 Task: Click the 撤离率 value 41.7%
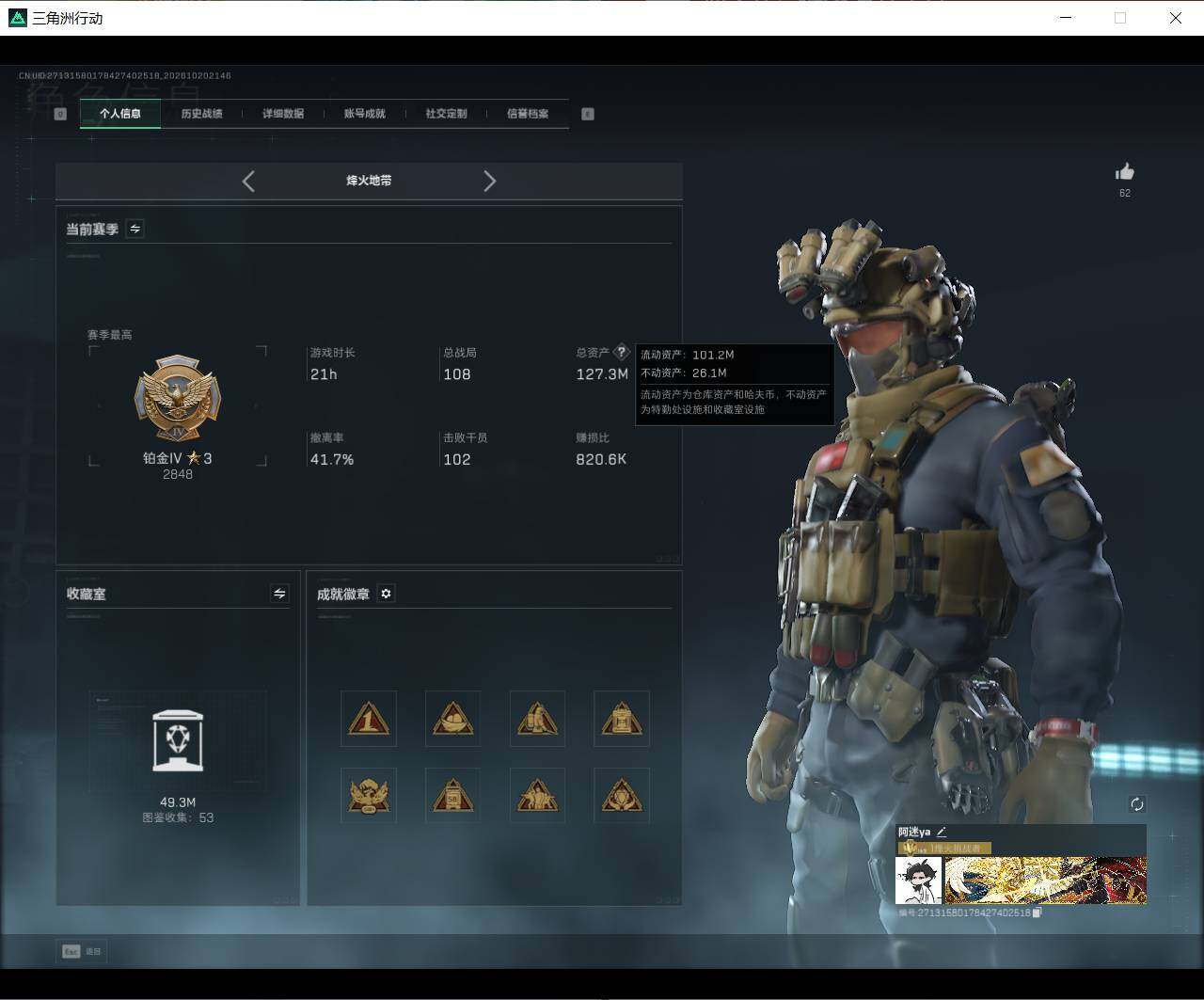pos(332,459)
